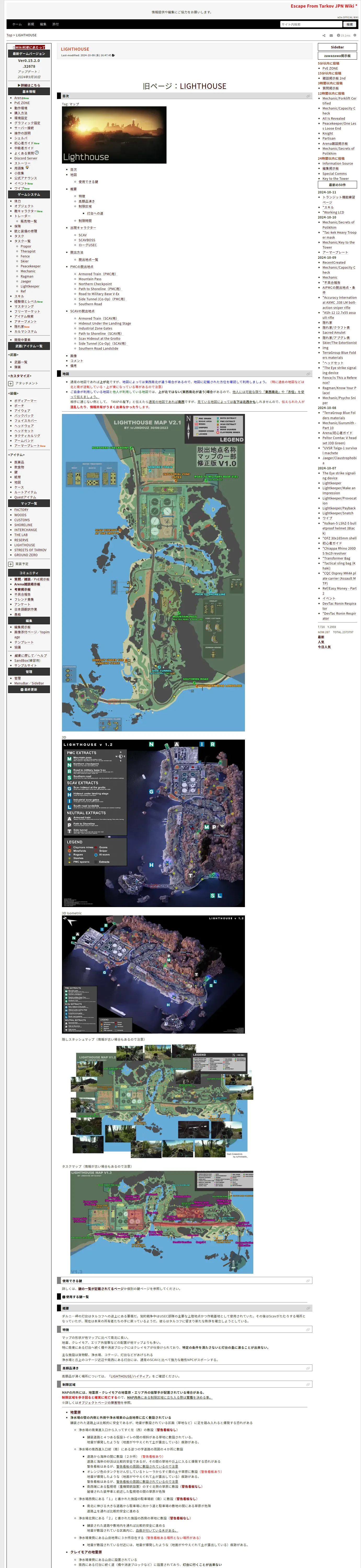Open the LIGHTHOUSE v 1.2 3D map image
361x1568 pixels.
pos(153,823)
